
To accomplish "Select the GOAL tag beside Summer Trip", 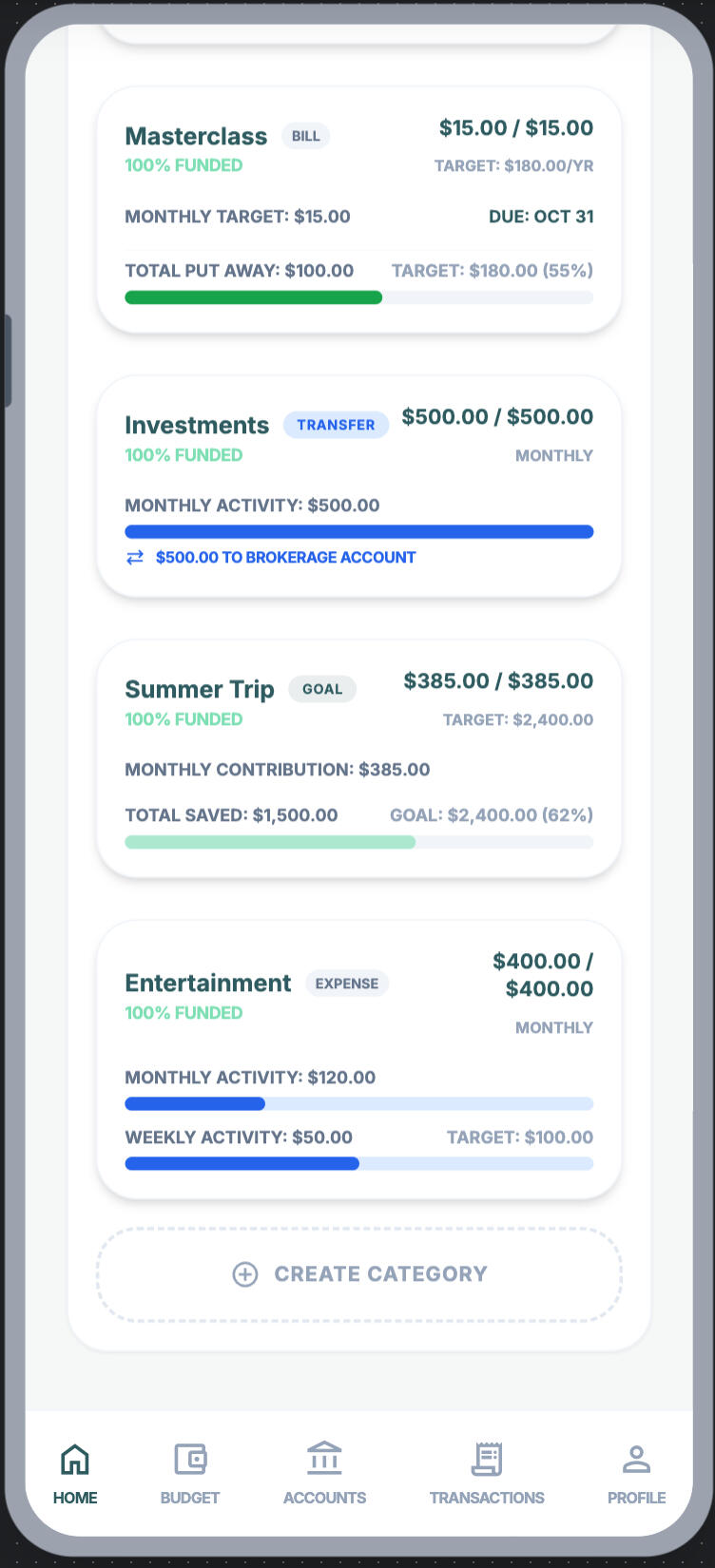I will [322, 689].
